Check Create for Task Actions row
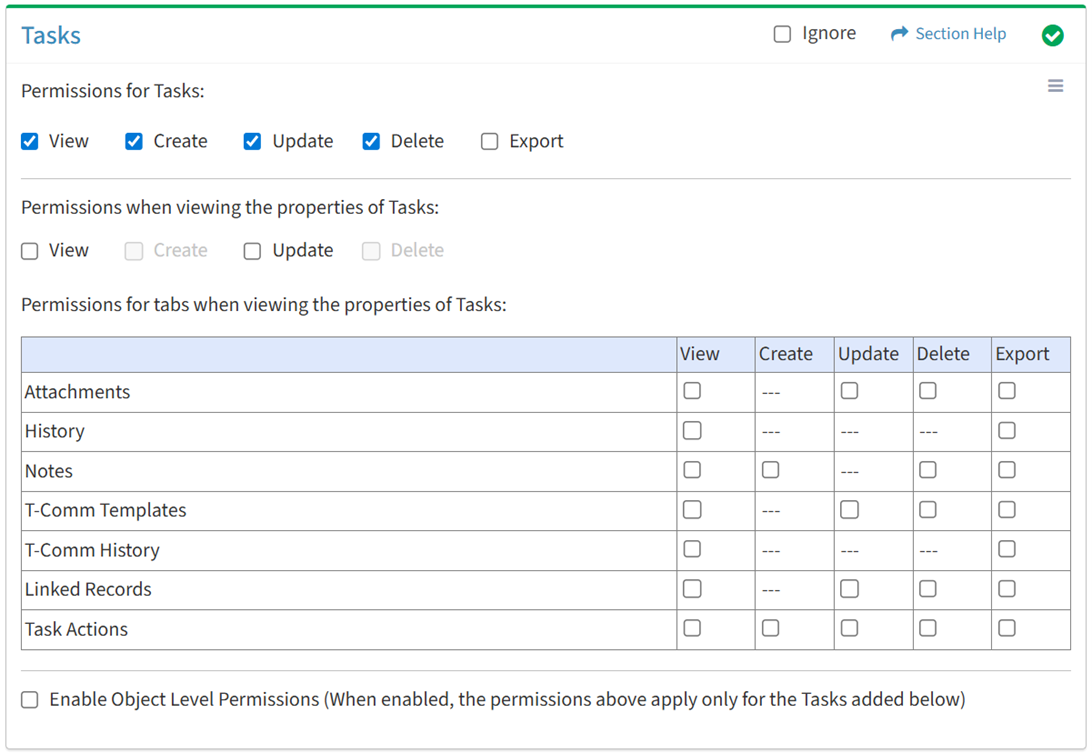The width and height of the screenshot is (1092, 753). 770,628
